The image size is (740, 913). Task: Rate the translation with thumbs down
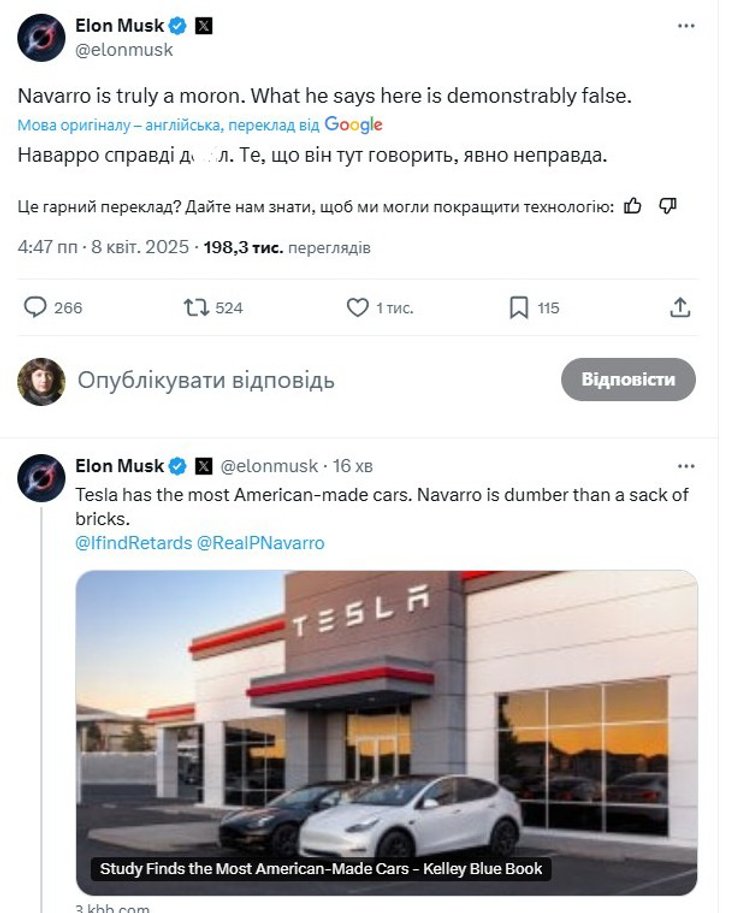click(666, 204)
